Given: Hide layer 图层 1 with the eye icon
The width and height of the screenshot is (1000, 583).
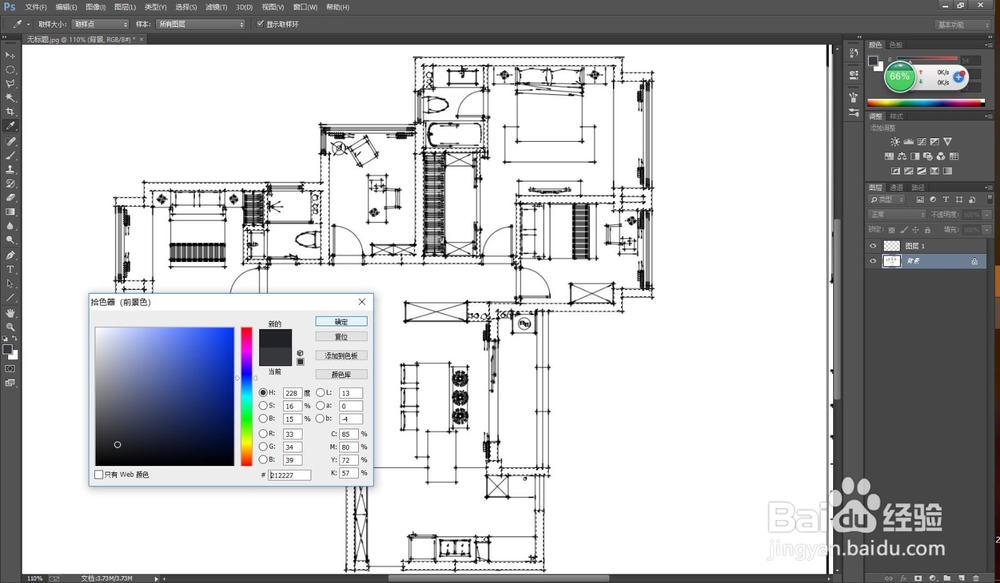Looking at the screenshot, I should pyautogui.click(x=873, y=246).
